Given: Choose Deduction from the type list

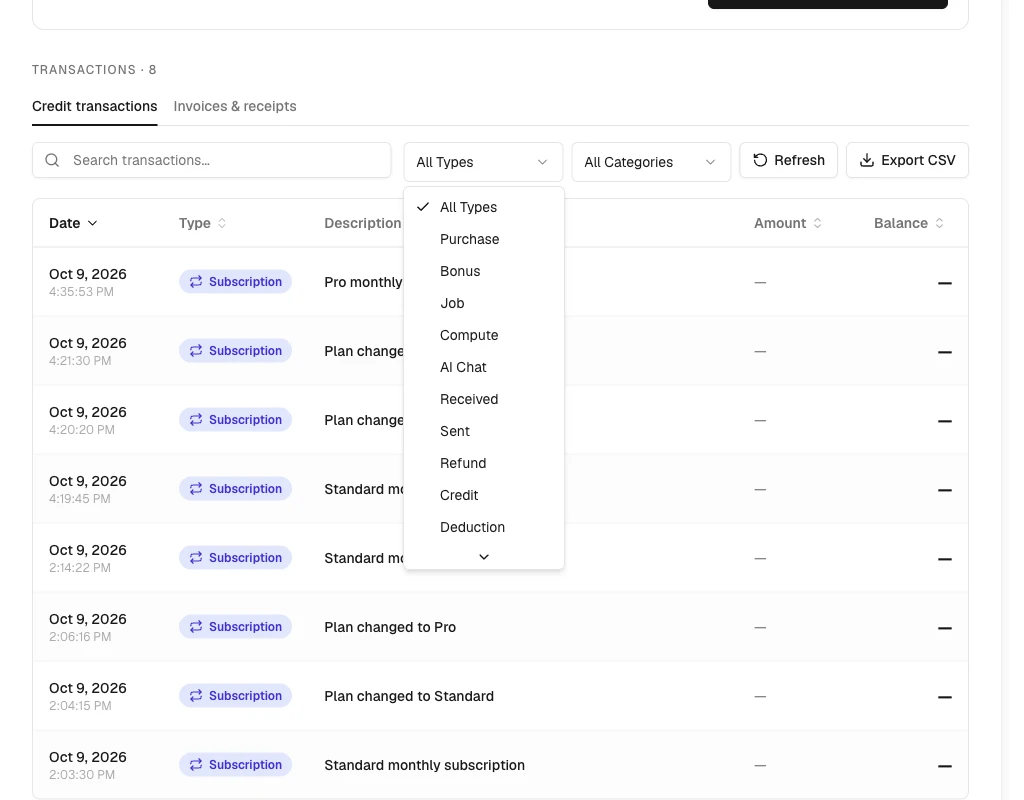Looking at the screenshot, I should tap(483, 527).
